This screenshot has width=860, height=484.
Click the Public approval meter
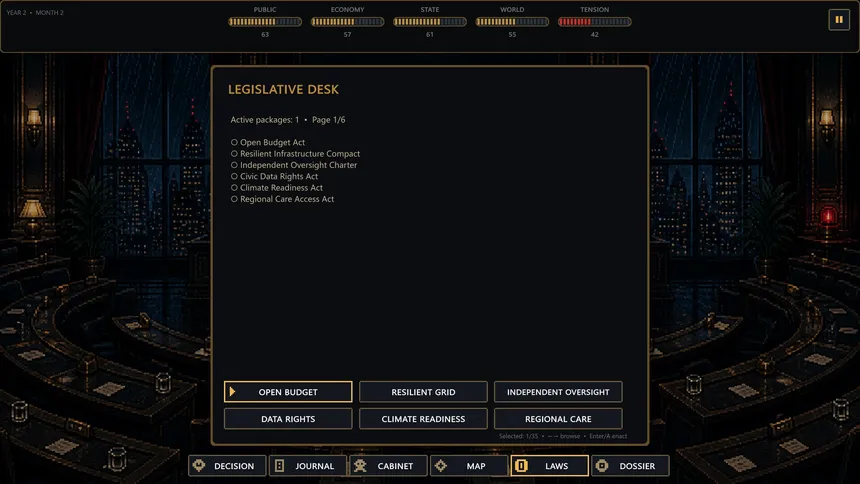(x=265, y=22)
